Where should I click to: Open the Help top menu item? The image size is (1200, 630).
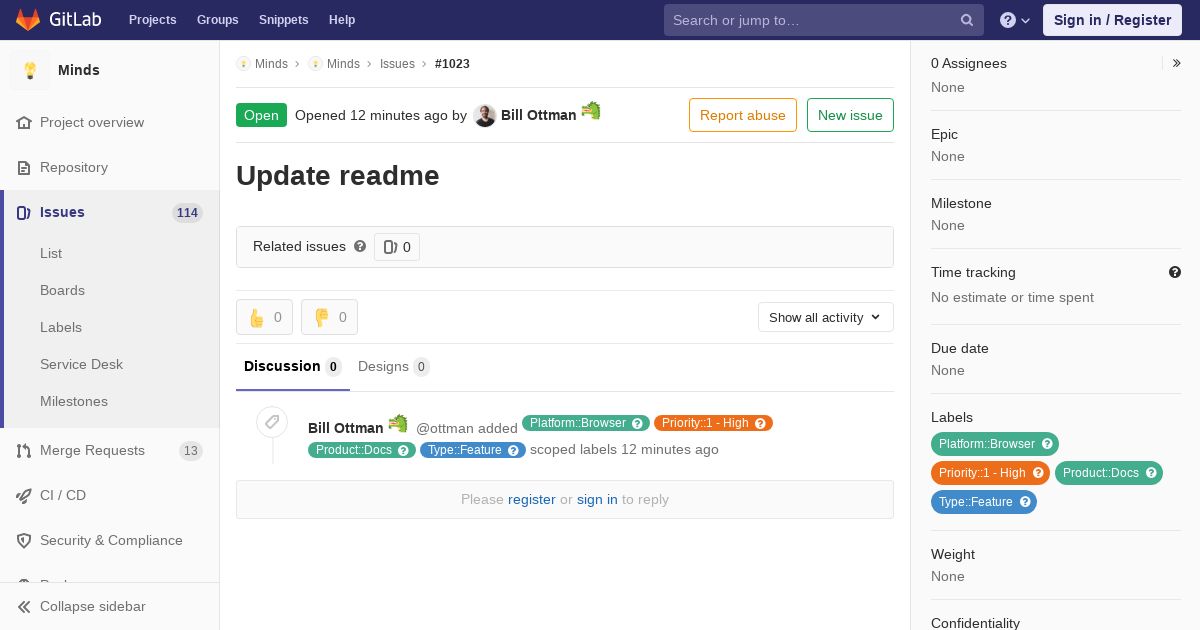(342, 20)
